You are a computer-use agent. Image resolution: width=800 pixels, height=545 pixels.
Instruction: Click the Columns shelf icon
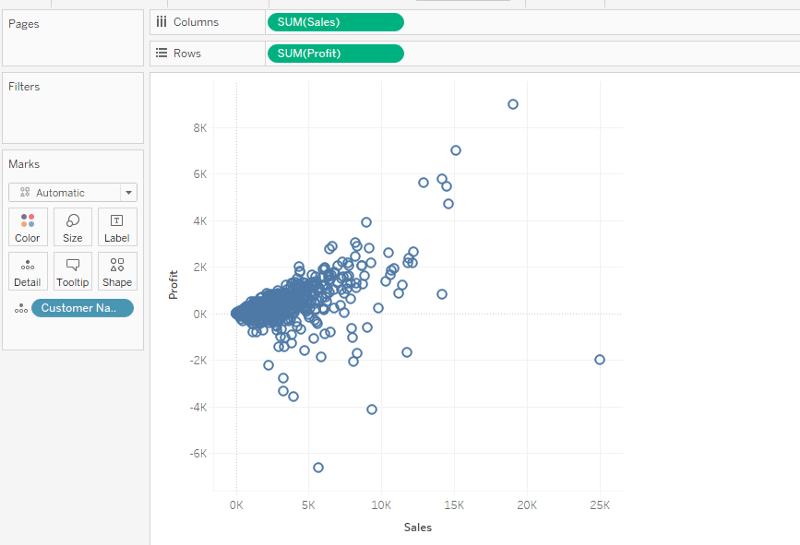pyautogui.click(x=161, y=22)
